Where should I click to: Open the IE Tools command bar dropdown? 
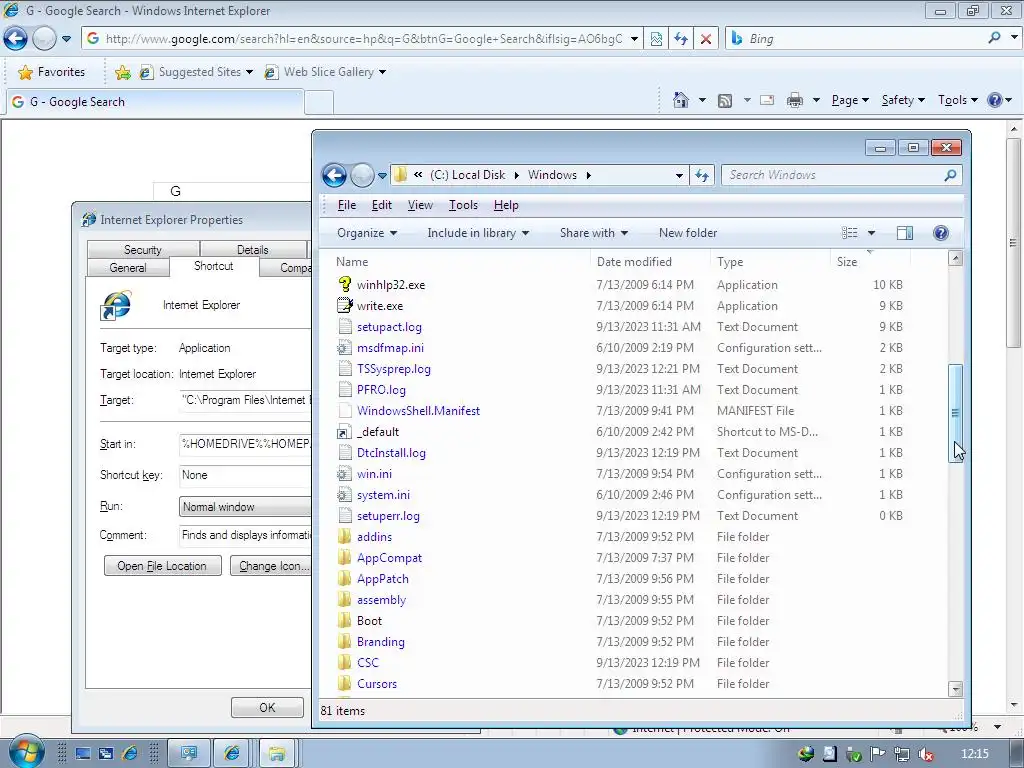tap(957, 100)
